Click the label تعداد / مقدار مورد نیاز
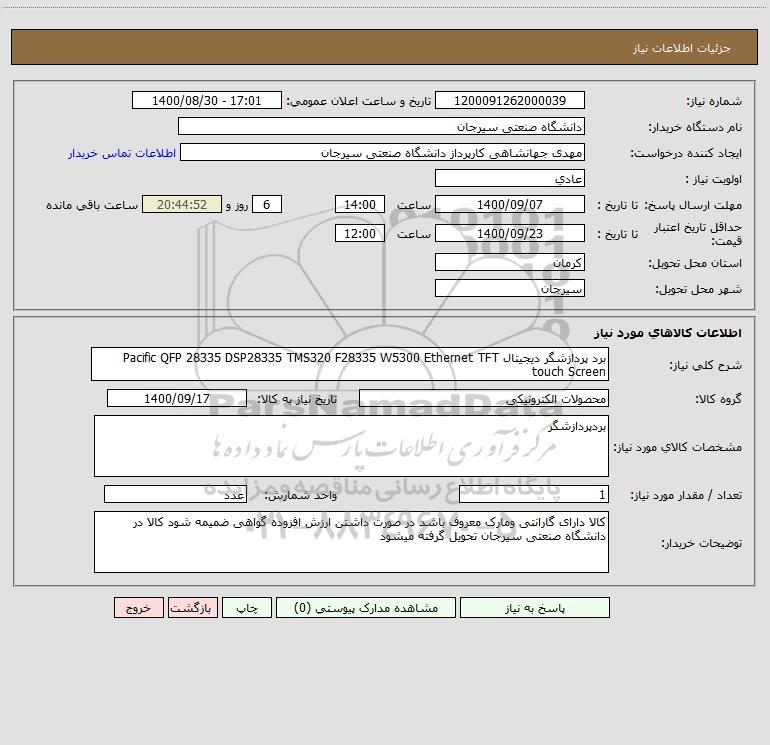Viewport: 770px width, 745px height. [686, 496]
